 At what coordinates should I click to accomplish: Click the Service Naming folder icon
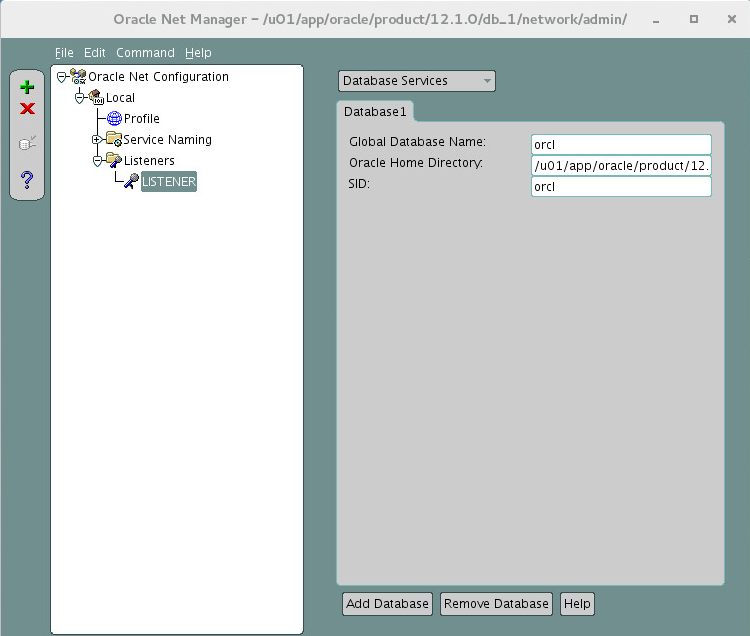114,139
